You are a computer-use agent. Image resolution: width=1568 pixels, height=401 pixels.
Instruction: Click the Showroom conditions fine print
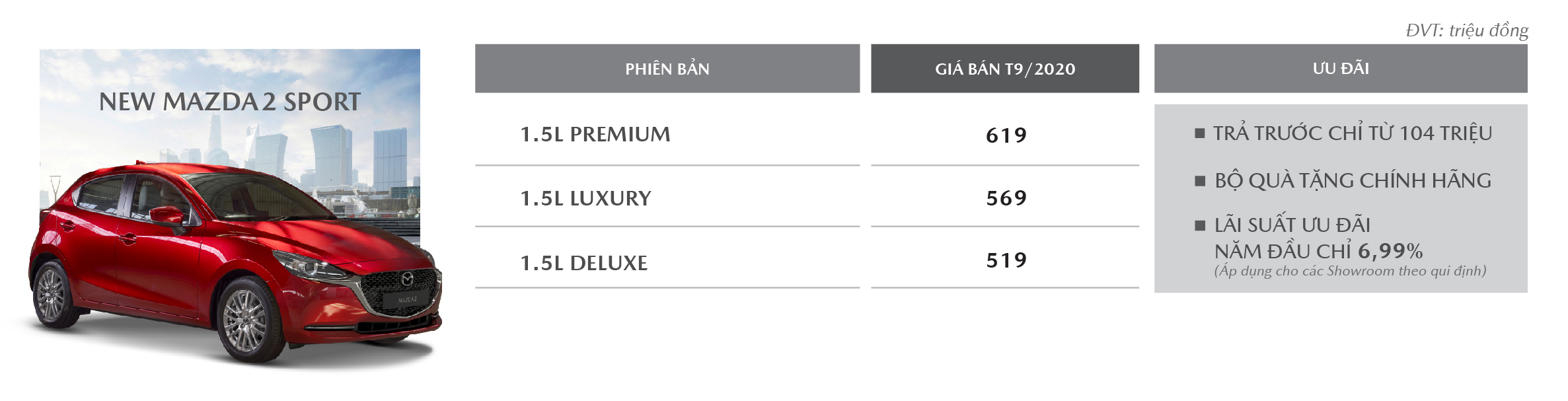(1350, 271)
